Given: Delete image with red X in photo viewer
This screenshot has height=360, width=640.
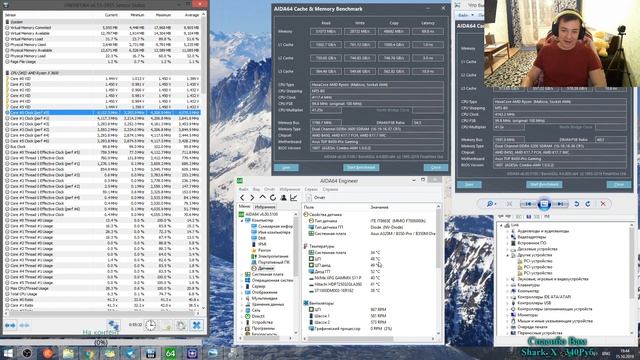Looking at the screenshot, I should [603, 204].
